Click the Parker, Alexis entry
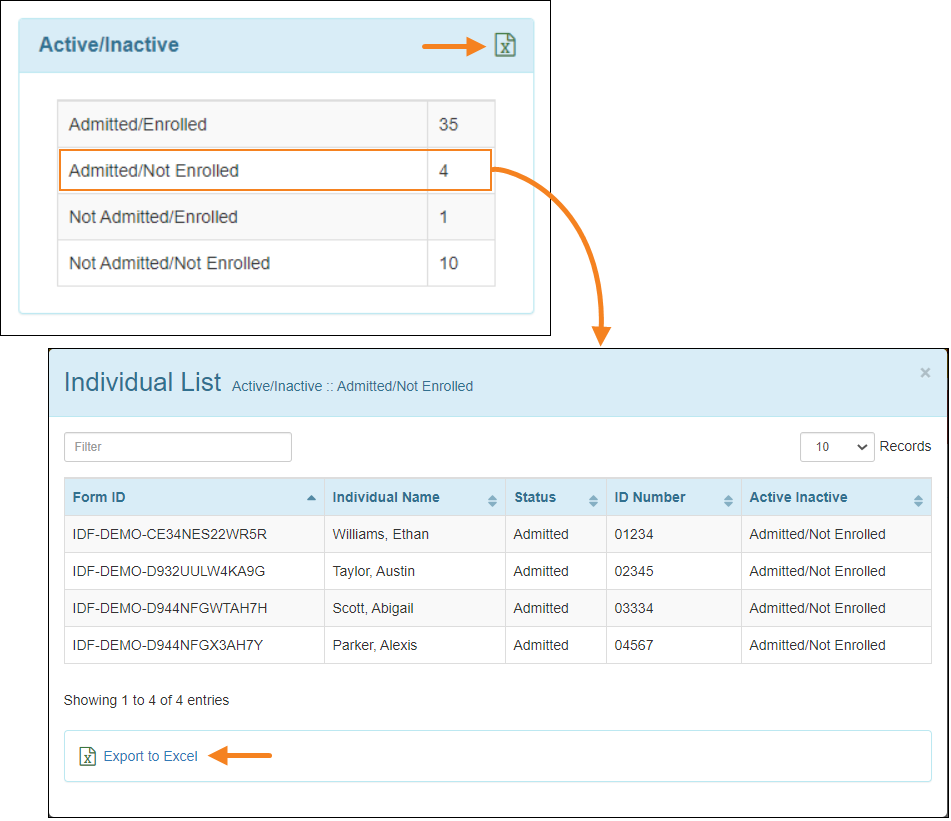Viewport: 951px width, 821px height. [x=375, y=646]
